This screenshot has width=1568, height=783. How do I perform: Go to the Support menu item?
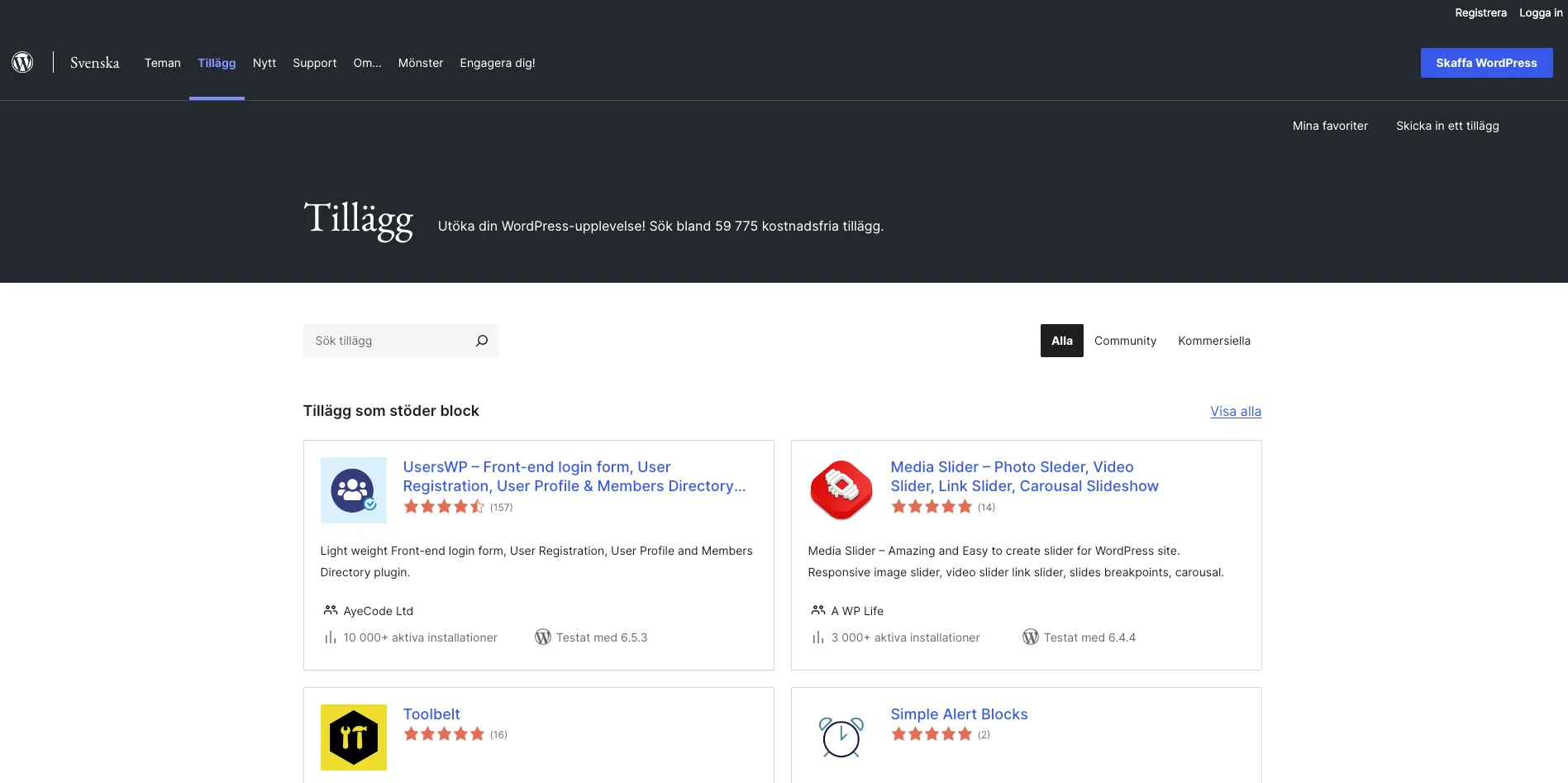tap(315, 63)
